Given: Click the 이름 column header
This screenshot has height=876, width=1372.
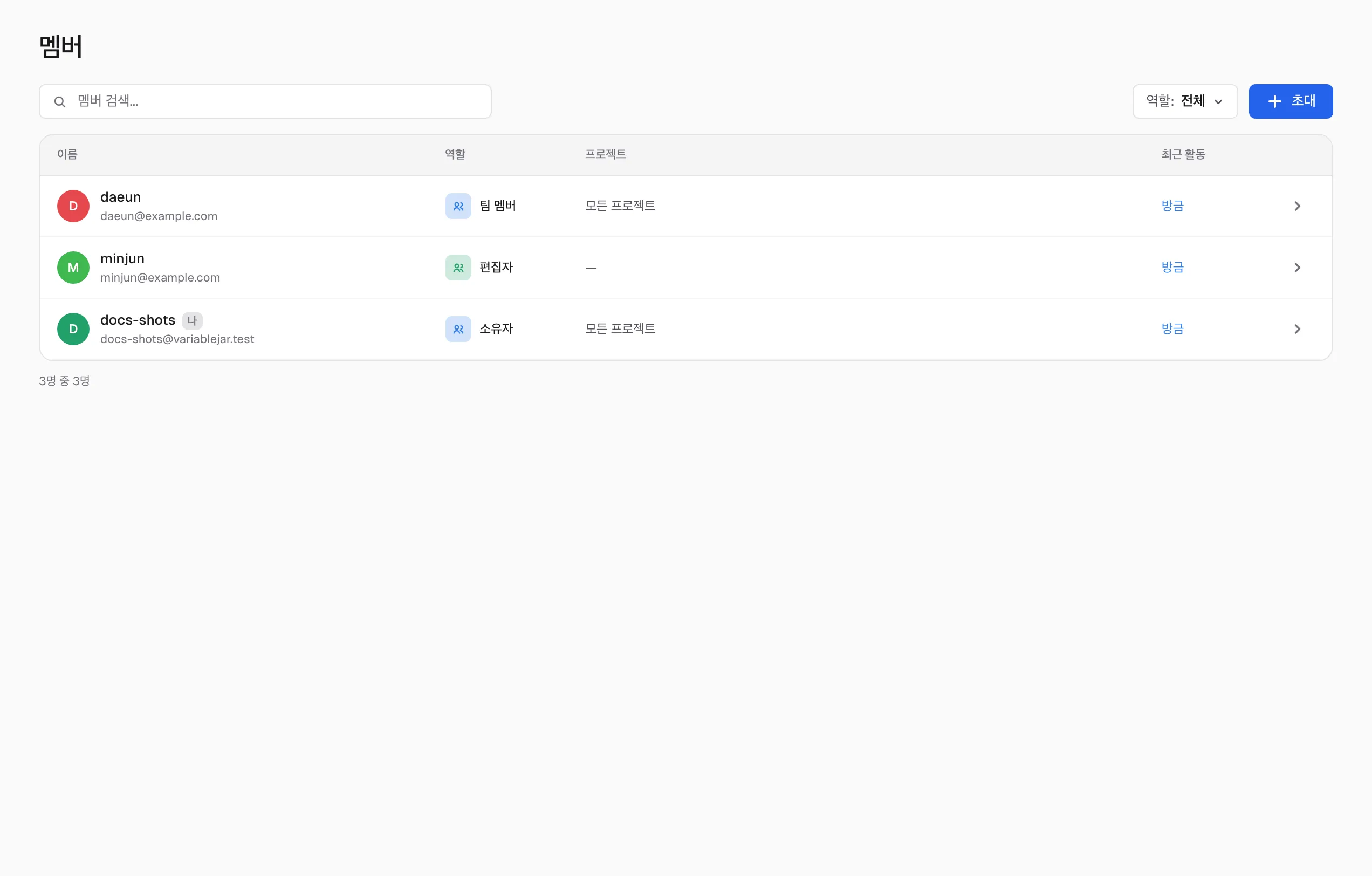Looking at the screenshot, I should tap(67, 154).
